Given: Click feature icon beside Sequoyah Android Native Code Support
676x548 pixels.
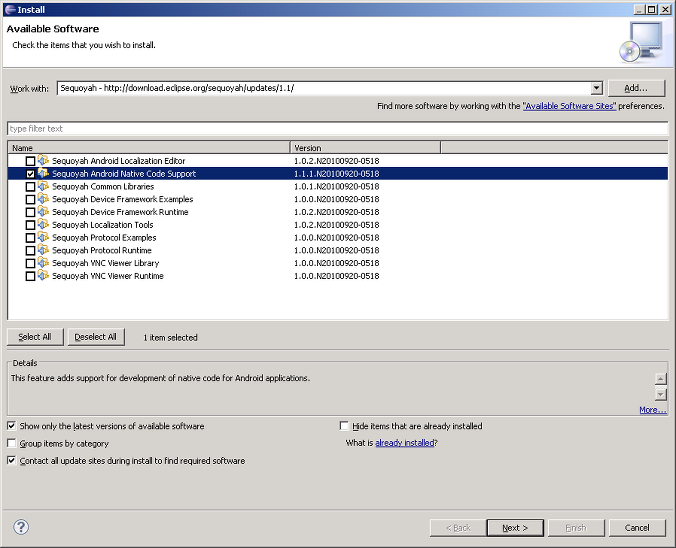Looking at the screenshot, I should click(43, 173).
